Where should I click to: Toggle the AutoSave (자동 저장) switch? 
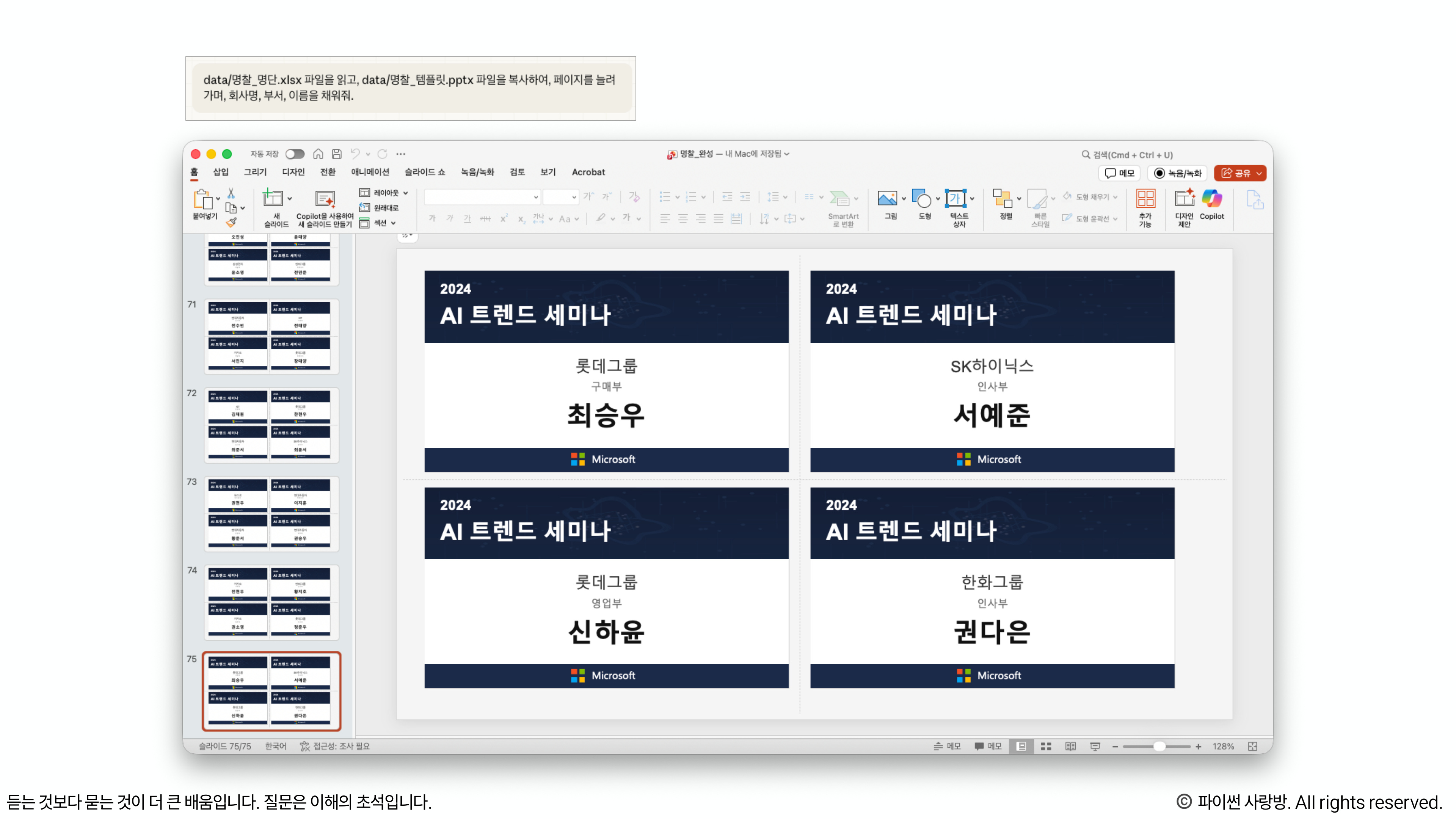[295, 154]
